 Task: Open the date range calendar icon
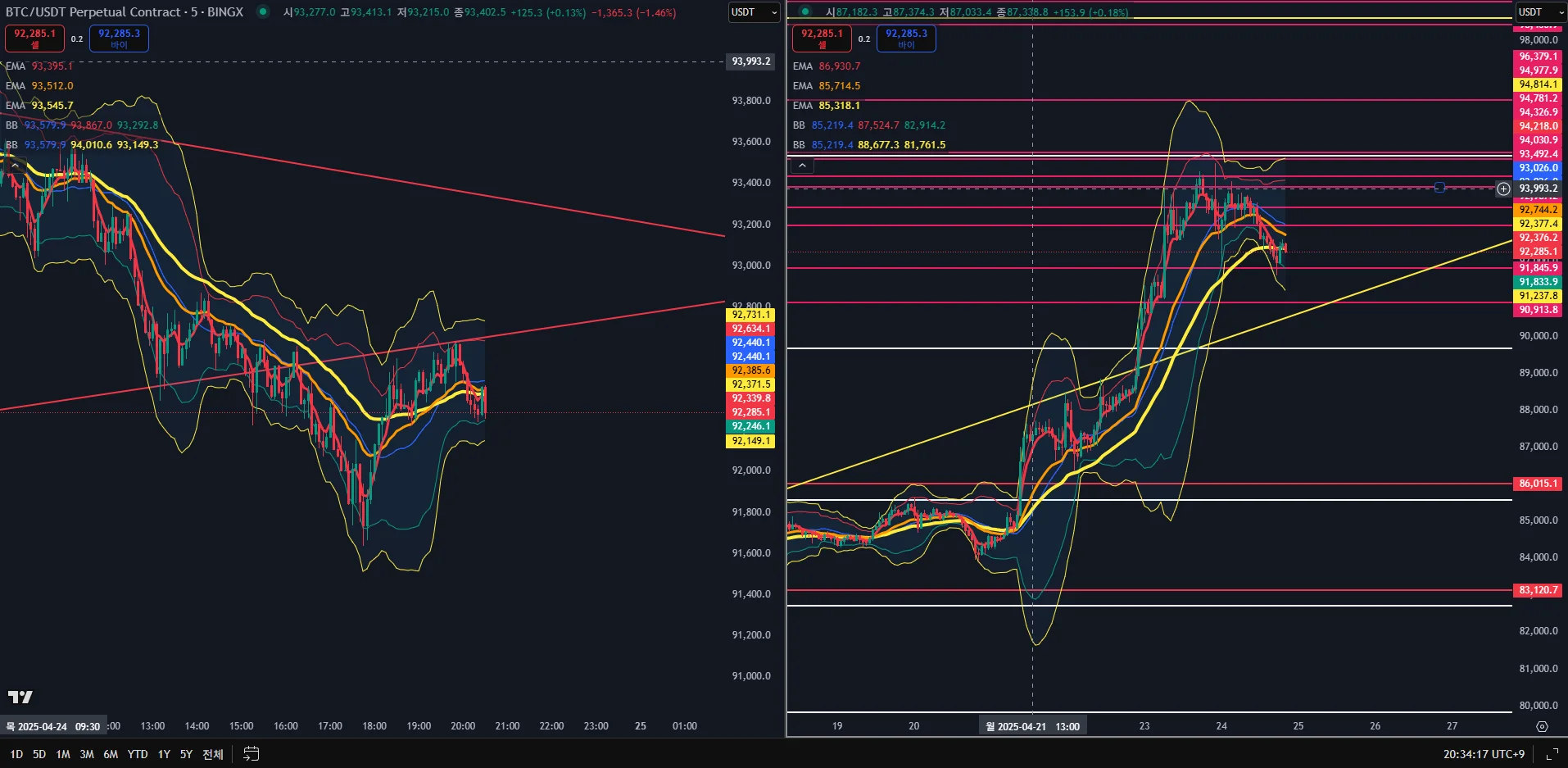[252, 754]
